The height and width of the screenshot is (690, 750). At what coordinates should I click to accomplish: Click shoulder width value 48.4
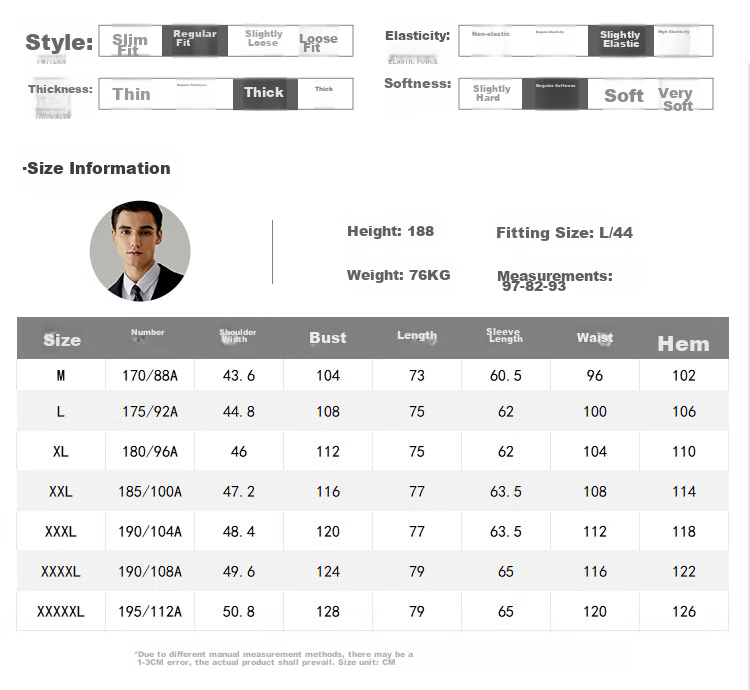239,532
